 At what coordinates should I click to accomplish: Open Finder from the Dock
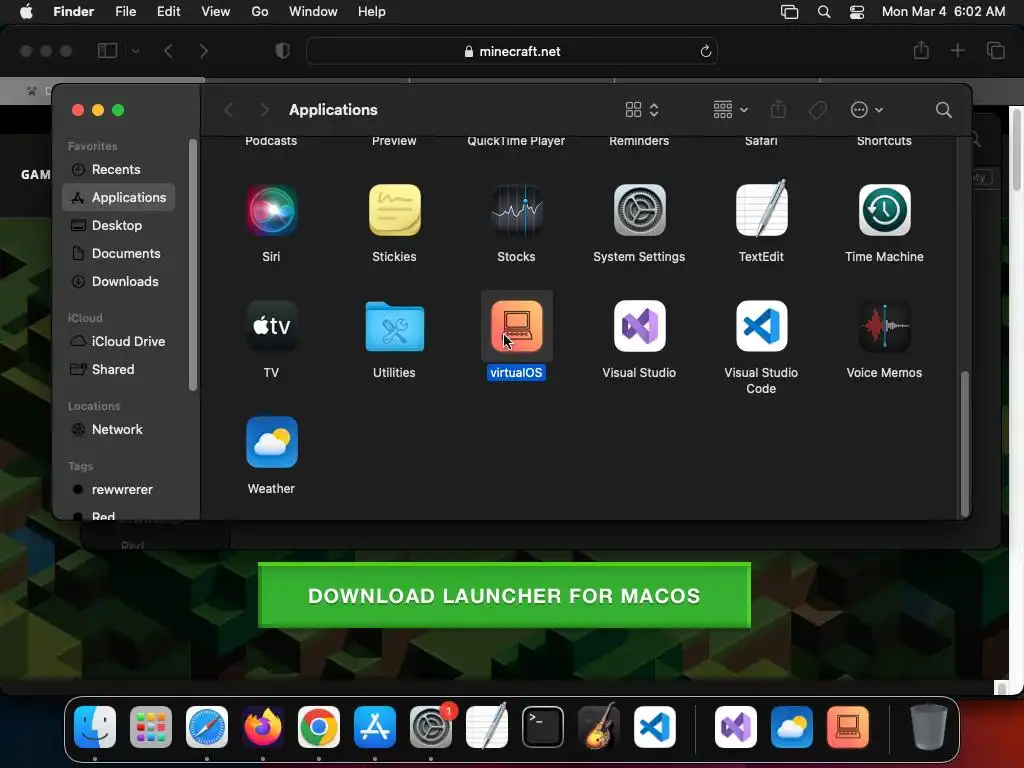(95, 727)
